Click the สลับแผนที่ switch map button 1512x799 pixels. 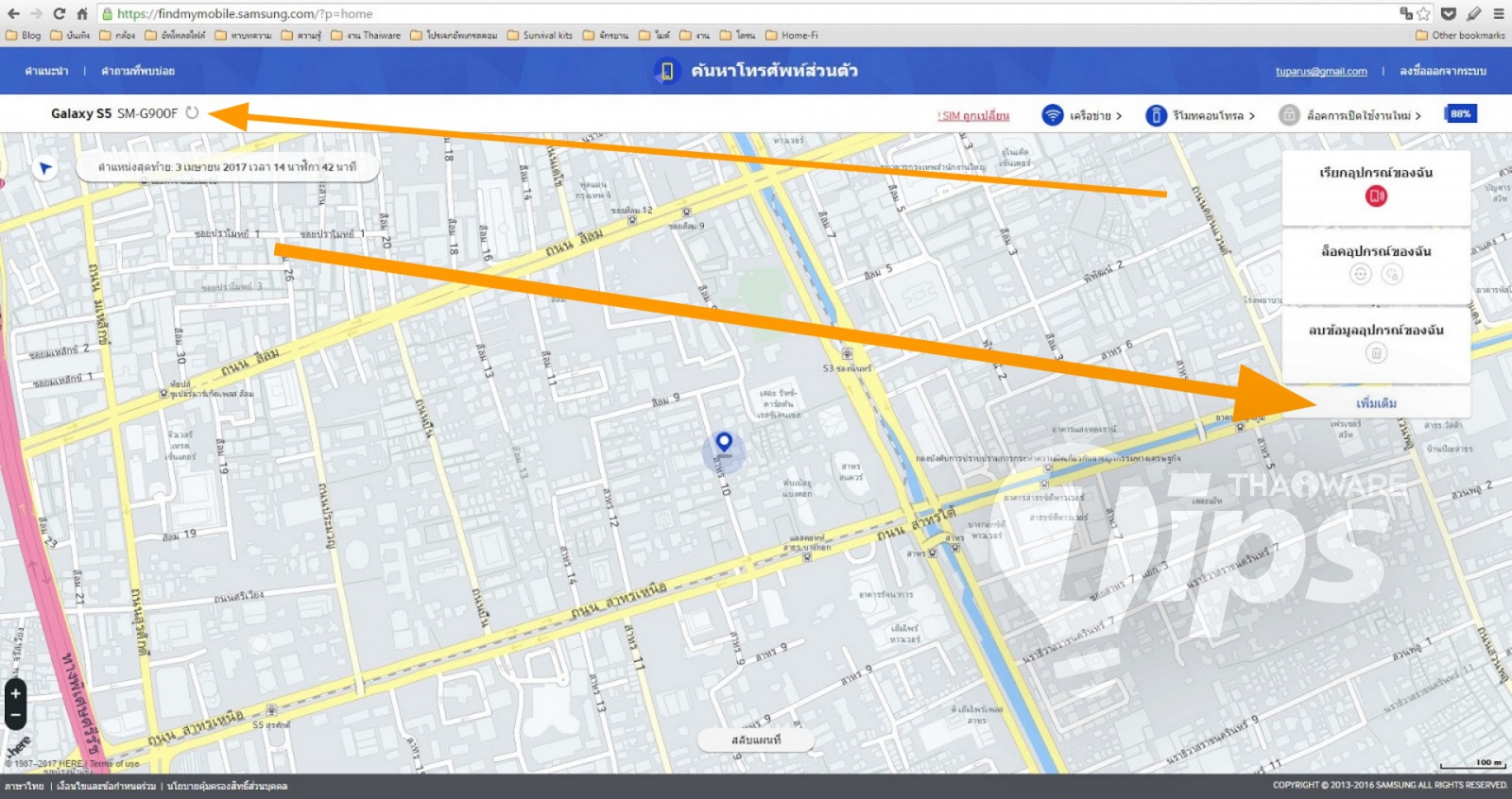tap(756, 739)
